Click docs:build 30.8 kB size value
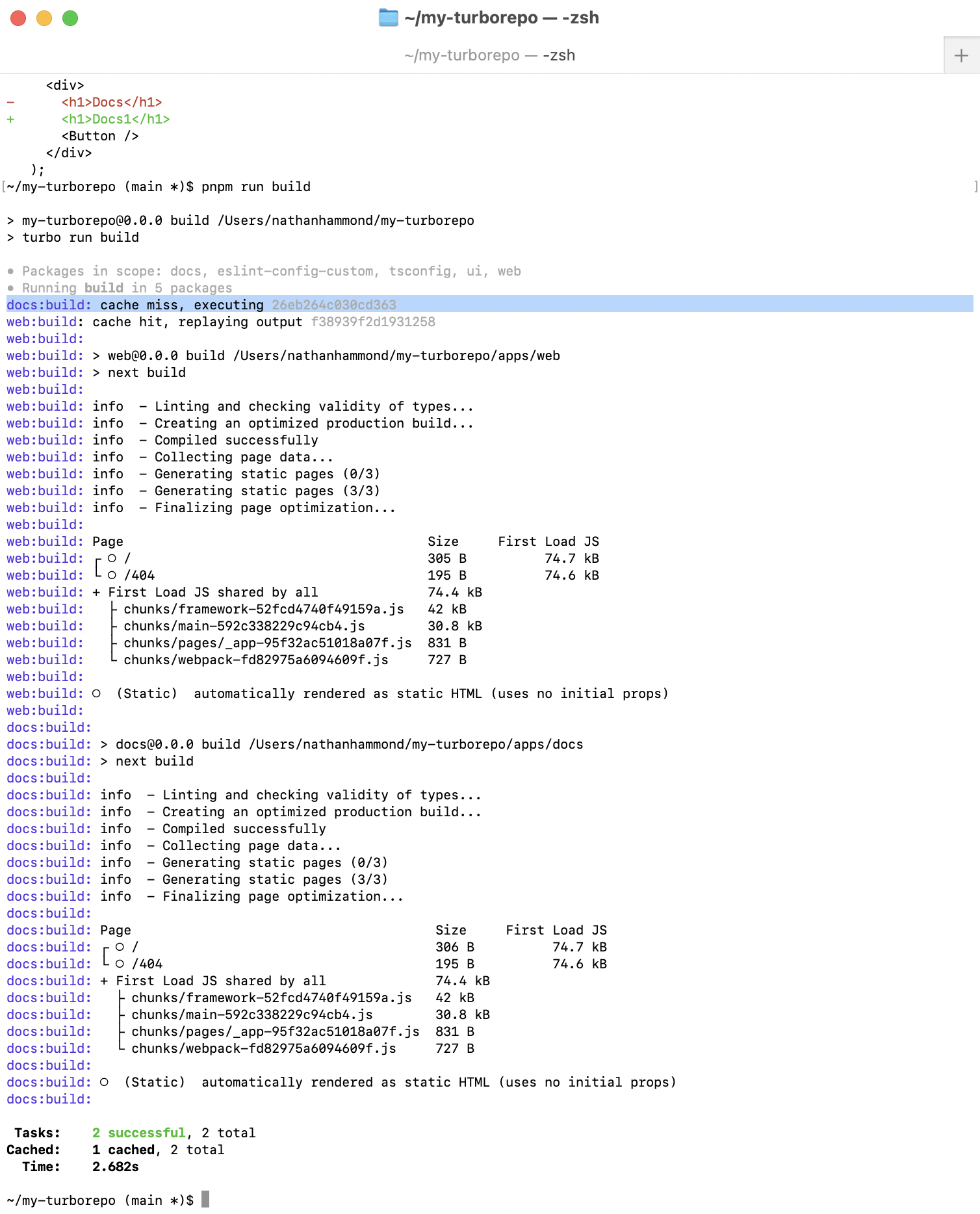980x1214 pixels. (463, 1014)
